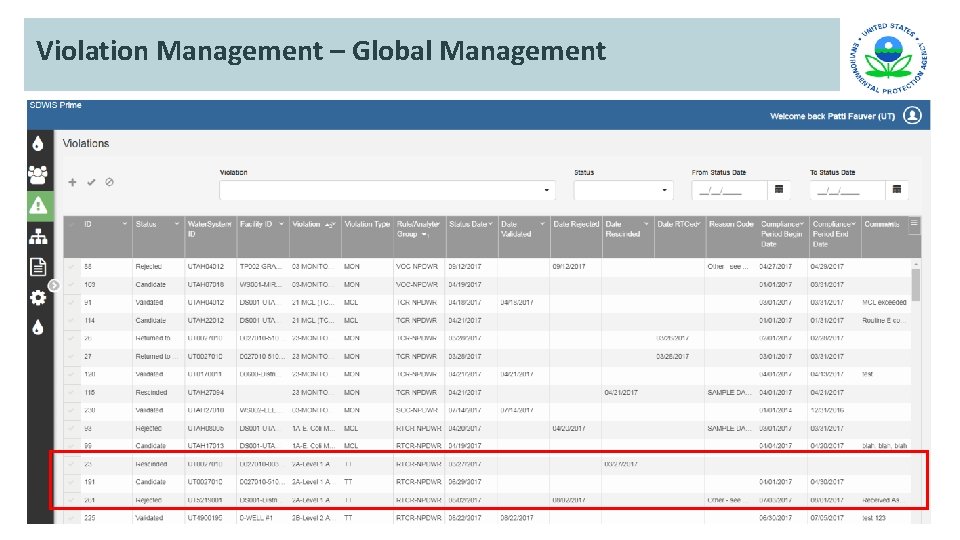Screen dimensions: 960x540
Task: Click the 'test 123' comment cell
Action: click(x=874, y=518)
